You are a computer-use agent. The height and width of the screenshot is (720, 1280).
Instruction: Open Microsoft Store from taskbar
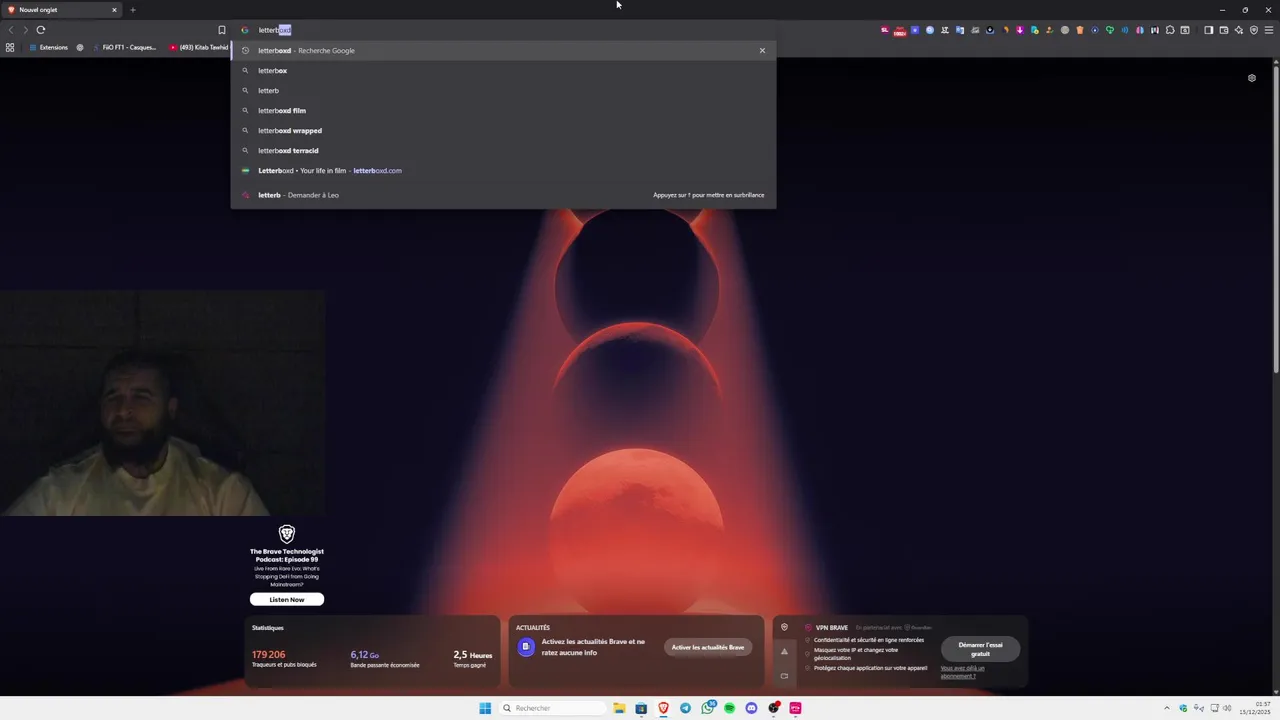pyautogui.click(x=641, y=708)
